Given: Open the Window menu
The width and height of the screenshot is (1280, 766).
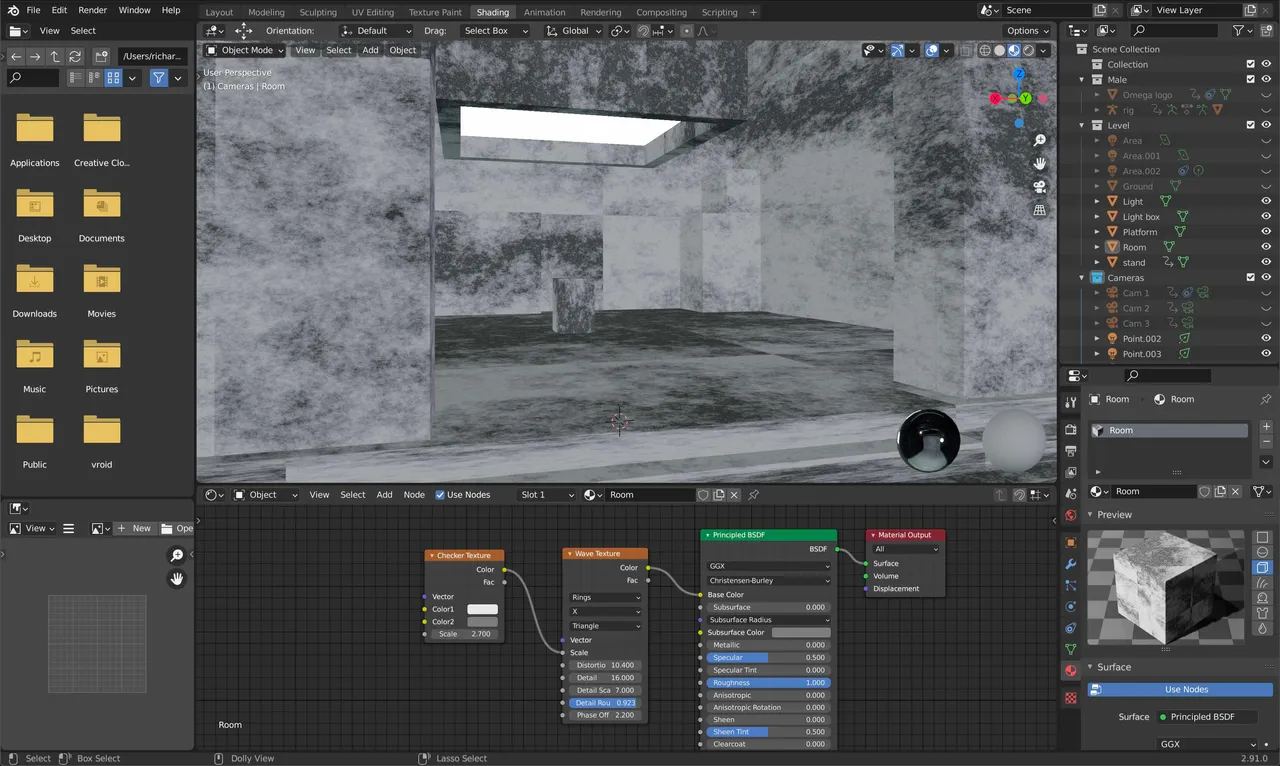Looking at the screenshot, I should click(x=134, y=10).
